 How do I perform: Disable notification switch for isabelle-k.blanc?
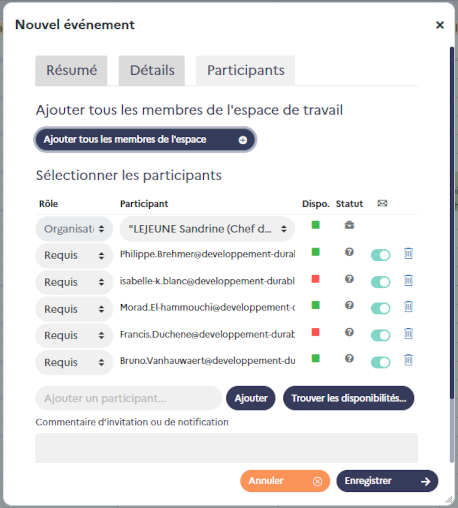click(x=380, y=282)
